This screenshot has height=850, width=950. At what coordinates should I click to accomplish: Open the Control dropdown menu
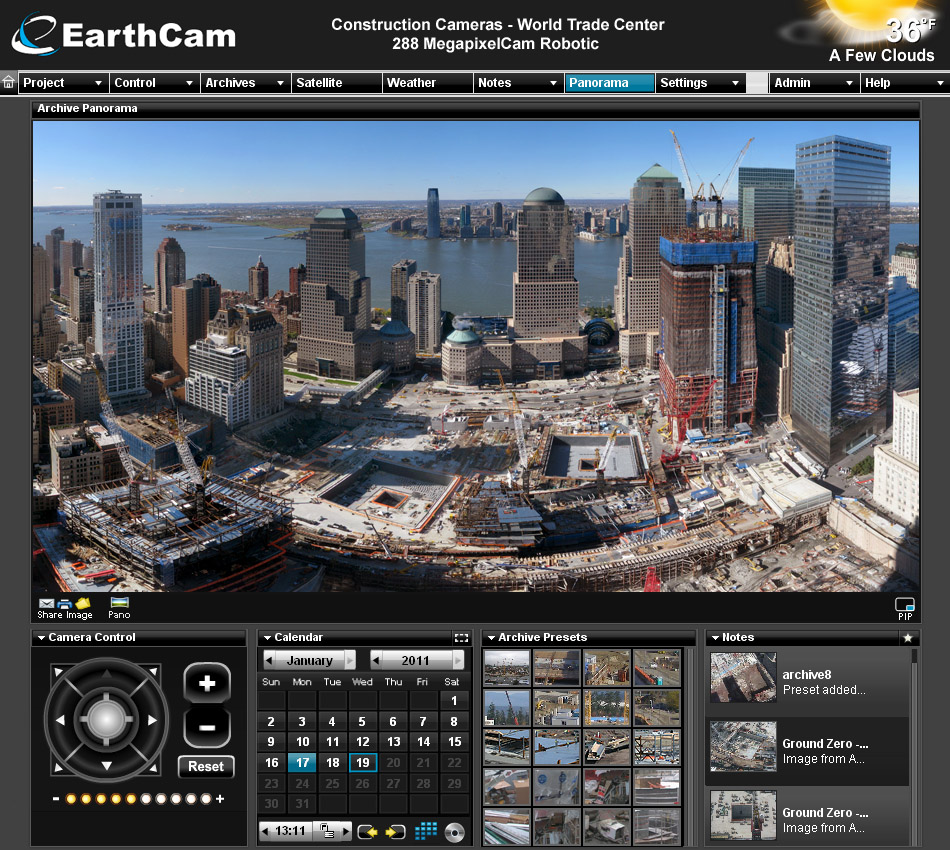click(x=154, y=82)
